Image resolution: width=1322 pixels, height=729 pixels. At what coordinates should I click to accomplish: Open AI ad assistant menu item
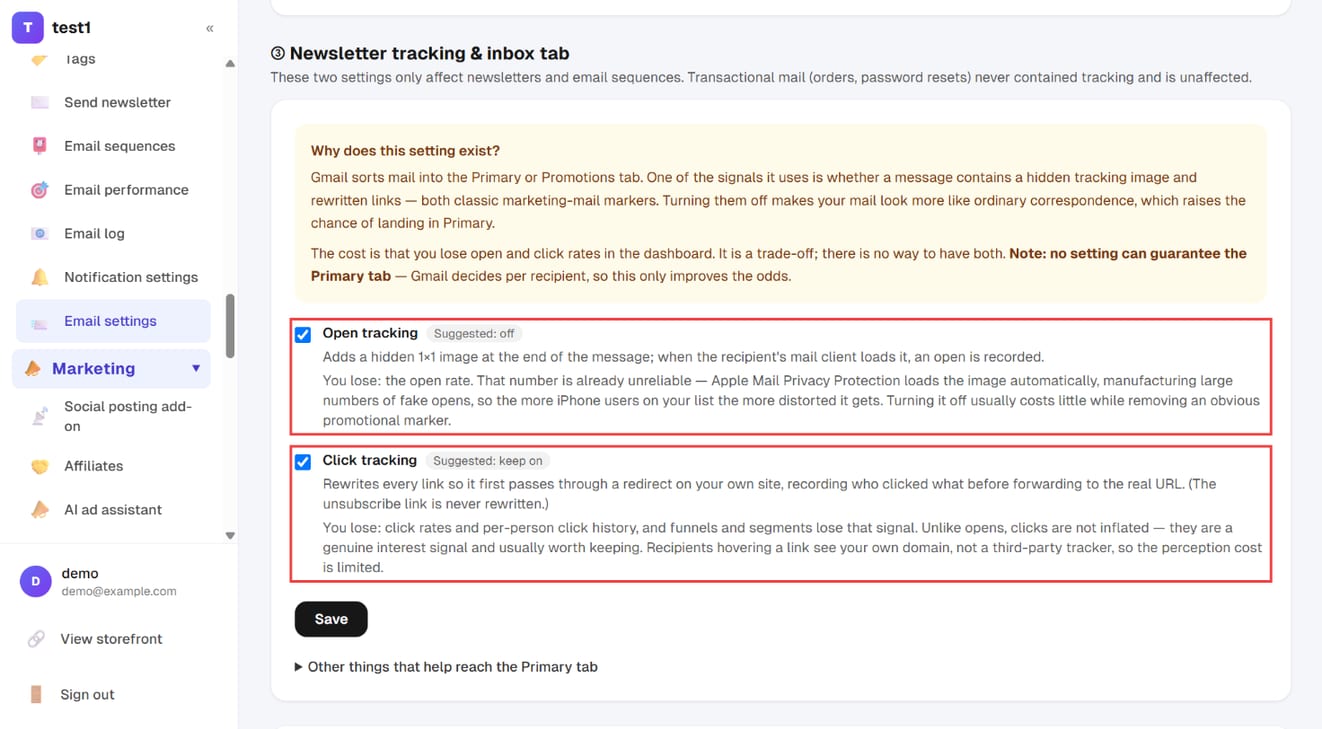tap(114, 510)
